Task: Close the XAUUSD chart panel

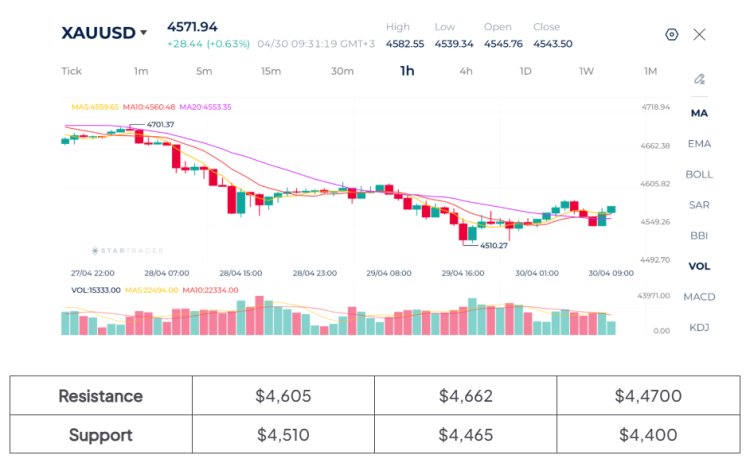Action: coord(700,34)
